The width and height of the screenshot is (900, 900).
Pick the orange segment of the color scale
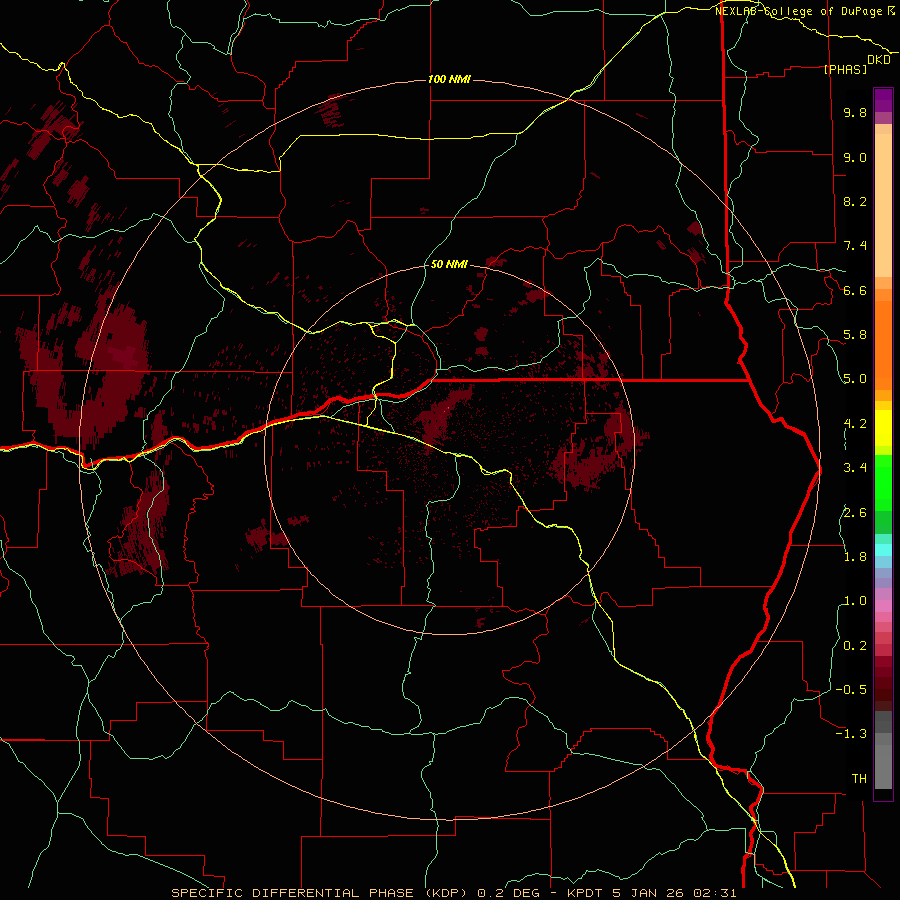883,346
